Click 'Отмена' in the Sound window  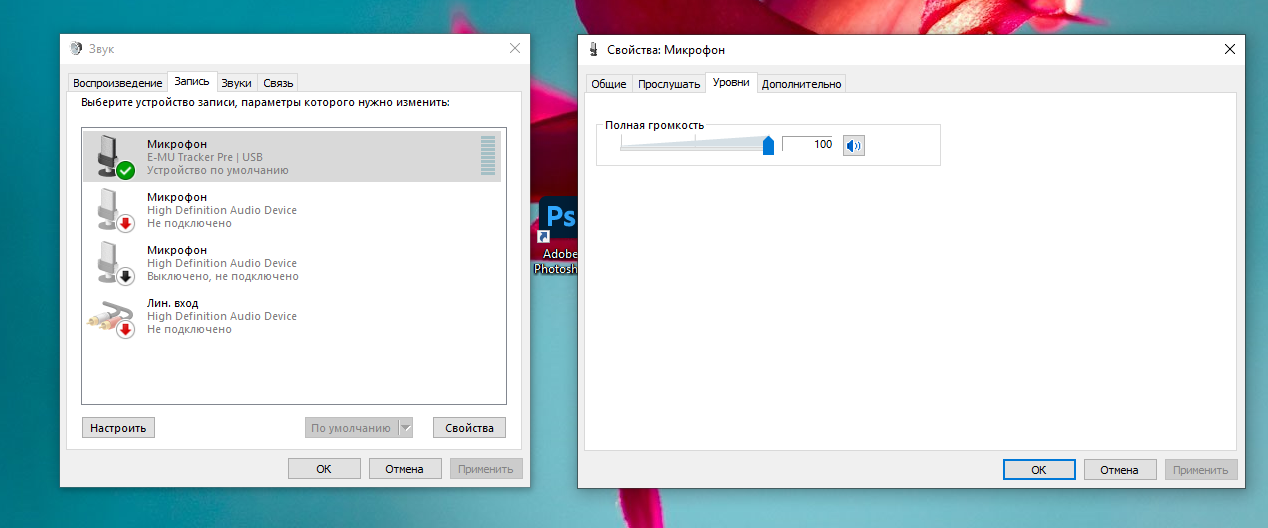pyautogui.click(x=405, y=469)
